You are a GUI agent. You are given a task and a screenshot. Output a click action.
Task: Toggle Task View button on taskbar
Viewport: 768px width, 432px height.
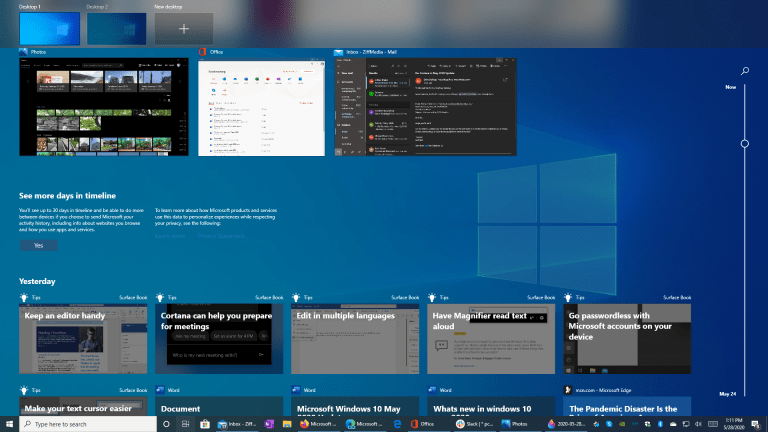185,424
